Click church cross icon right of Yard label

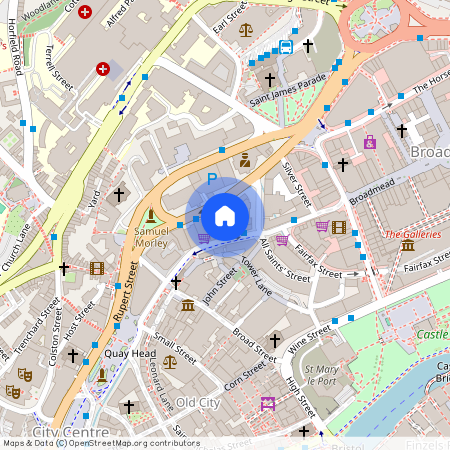pos(119,194)
